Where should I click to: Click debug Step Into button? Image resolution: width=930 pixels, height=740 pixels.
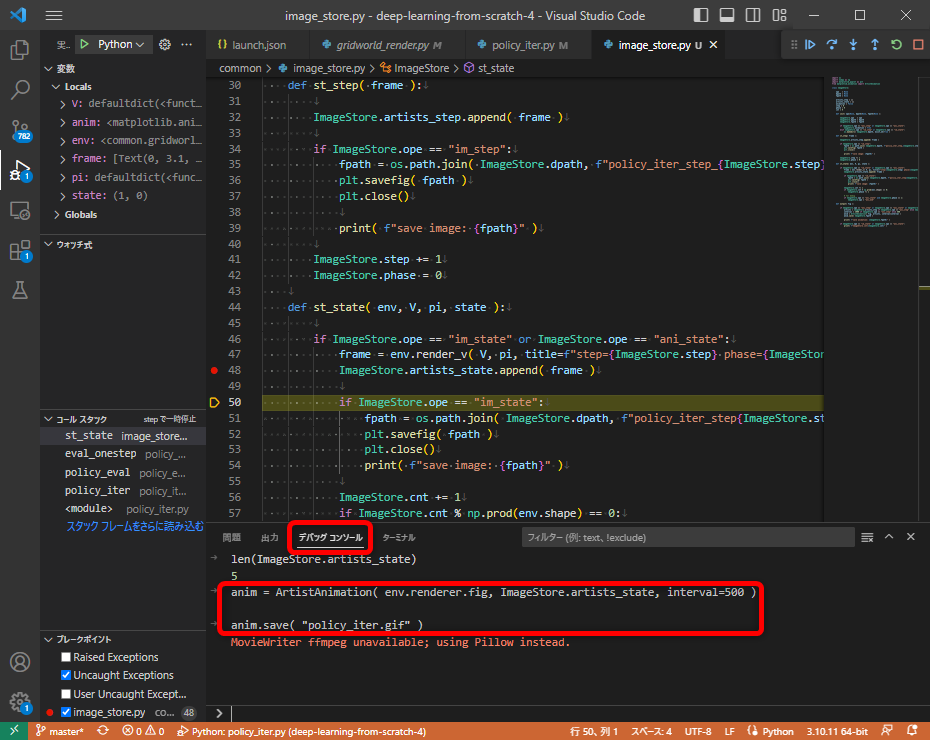tap(853, 44)
